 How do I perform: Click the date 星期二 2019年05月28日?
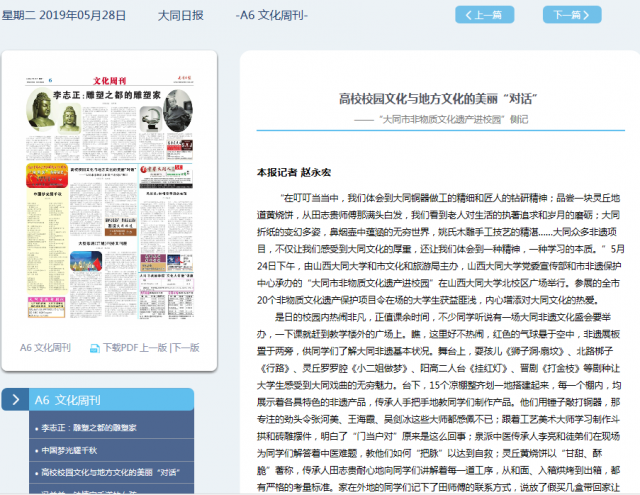click(64, 16)
